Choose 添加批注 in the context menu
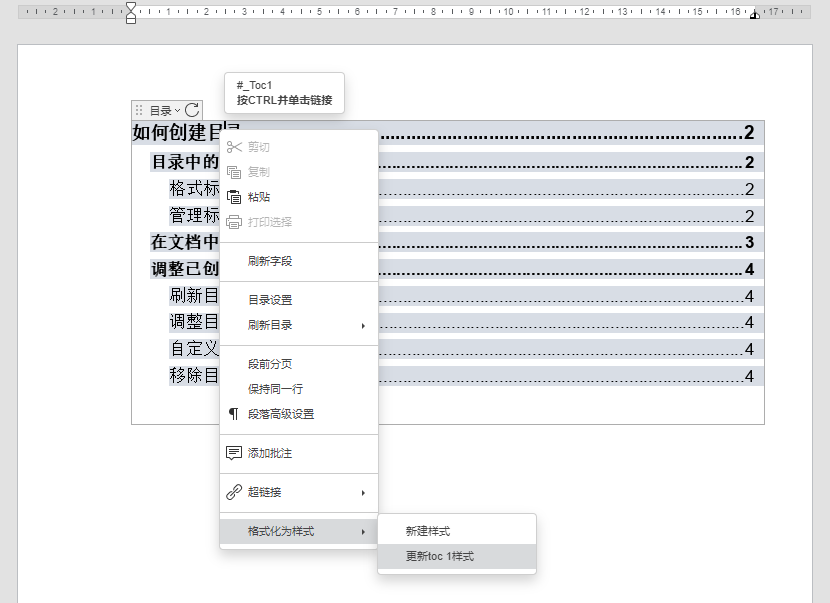 point(299,453)
